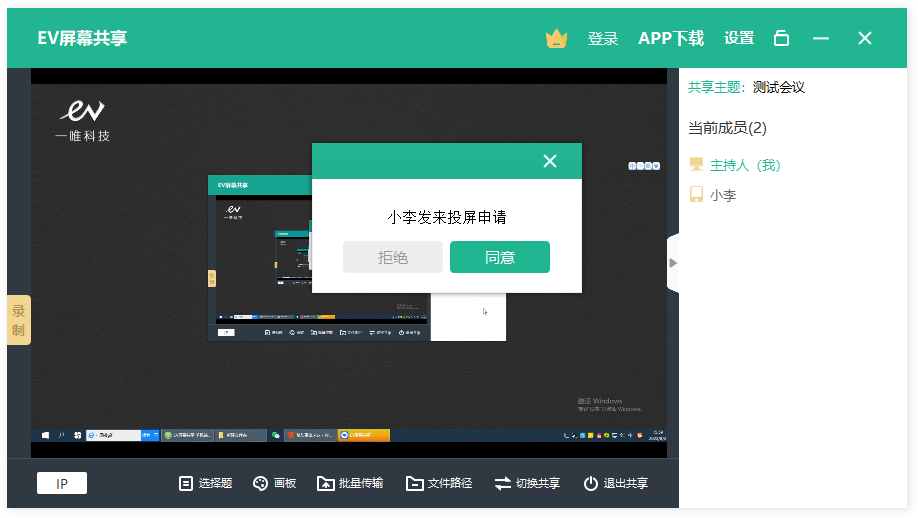Image resolution: width=918 pixels, height=518 pixels.
Task: Open 文件路径 file path
Action: (438, 484)
